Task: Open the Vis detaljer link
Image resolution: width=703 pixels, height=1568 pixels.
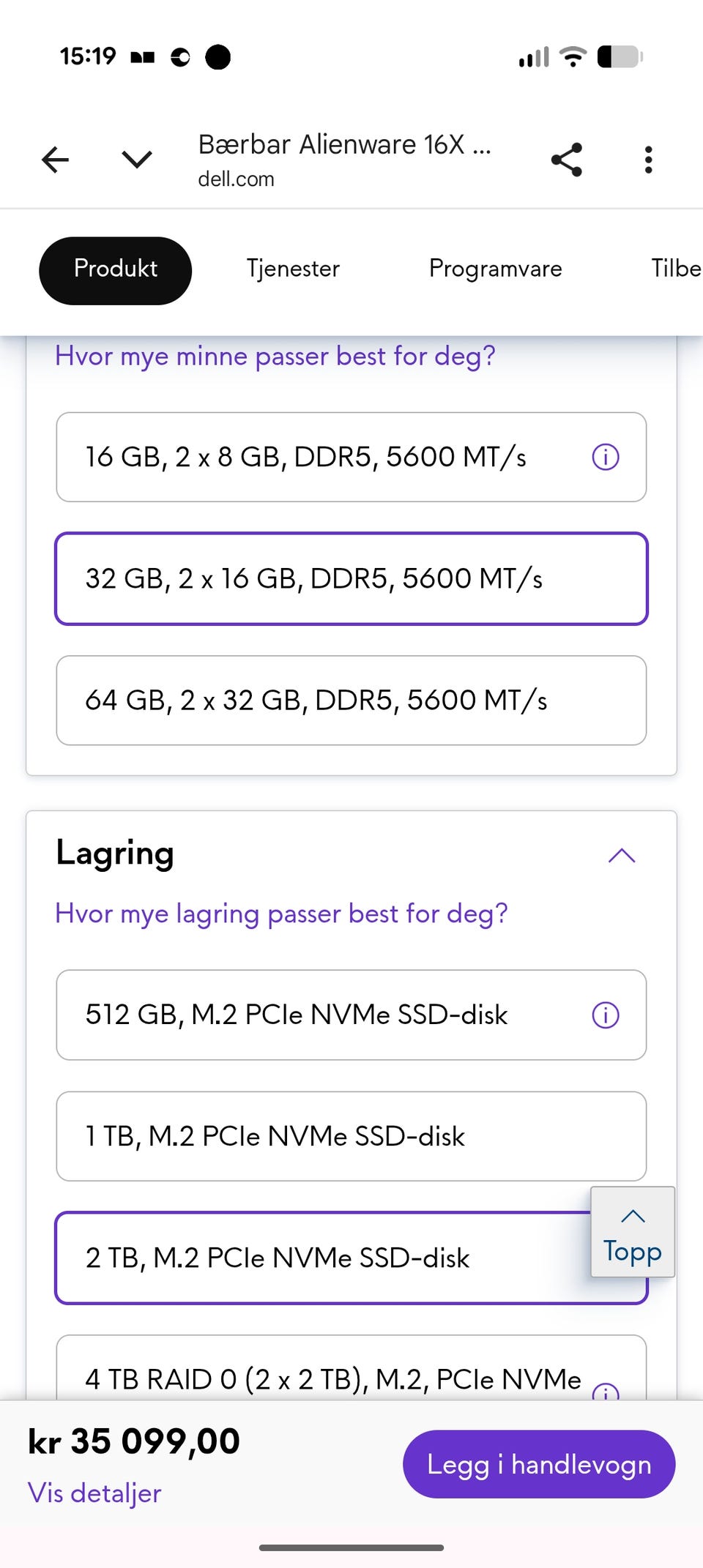Action: point(94,1493)
